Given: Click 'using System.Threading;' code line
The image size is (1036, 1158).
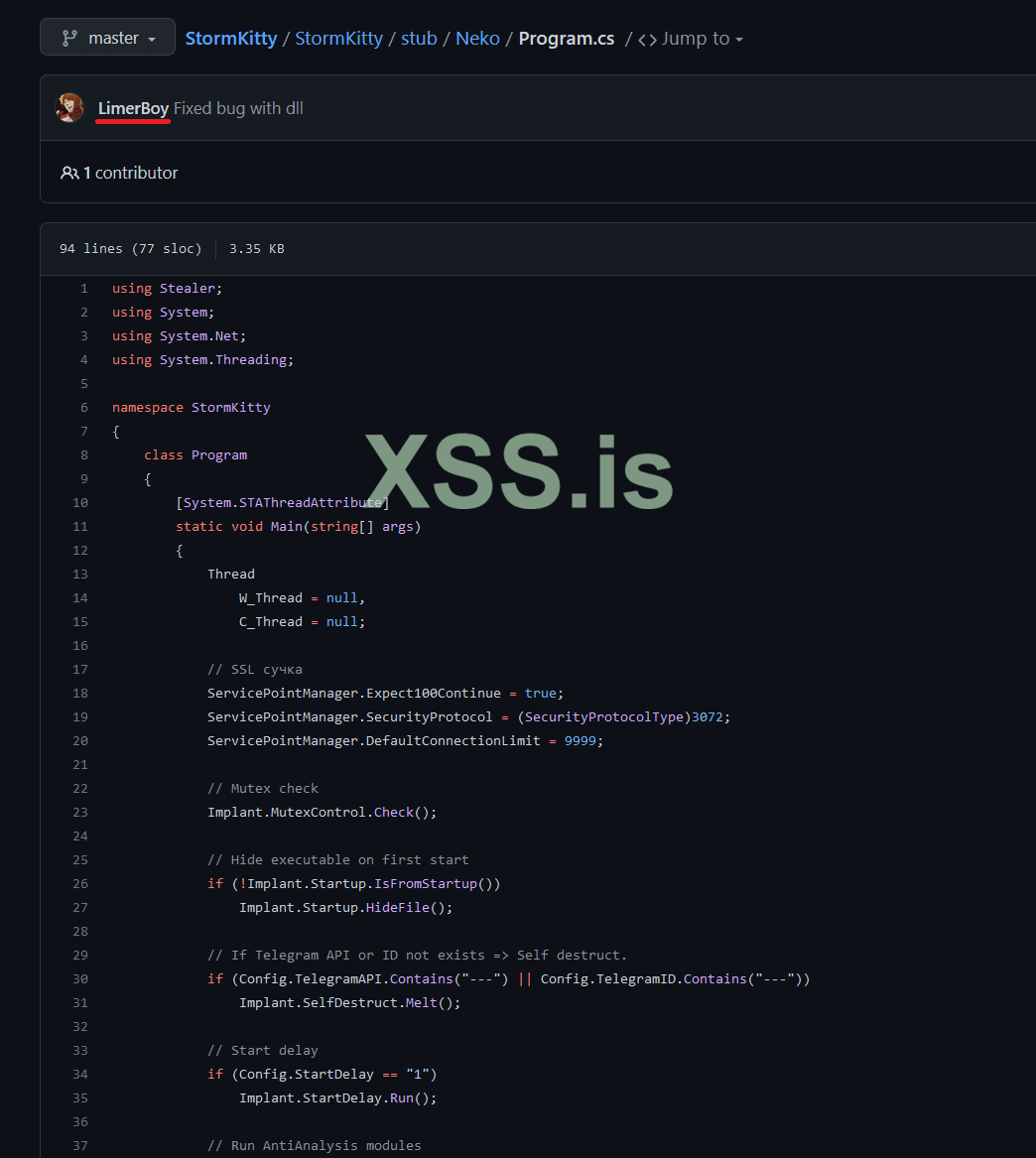Looking at the screenshot, I should [203, 360].
